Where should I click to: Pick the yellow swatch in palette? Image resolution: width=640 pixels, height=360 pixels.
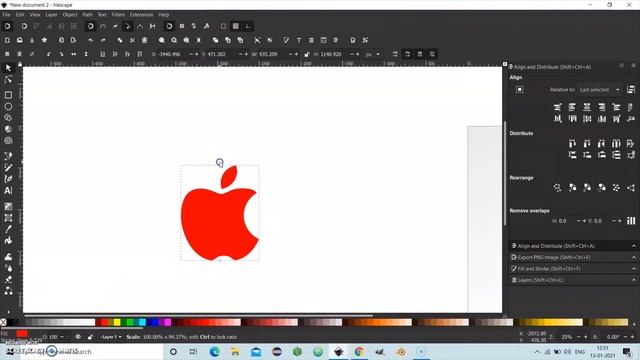[117, 322]
